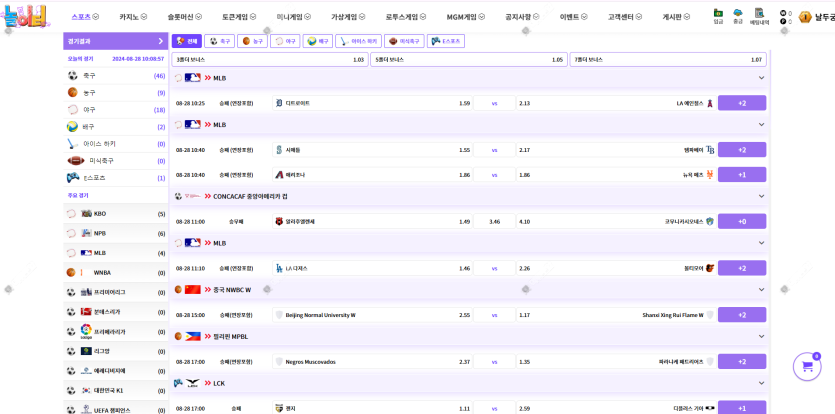The height and width of the screenshot is (414, 835).
Task: Open the 미니게임 top menu
Action: (294, 17)
